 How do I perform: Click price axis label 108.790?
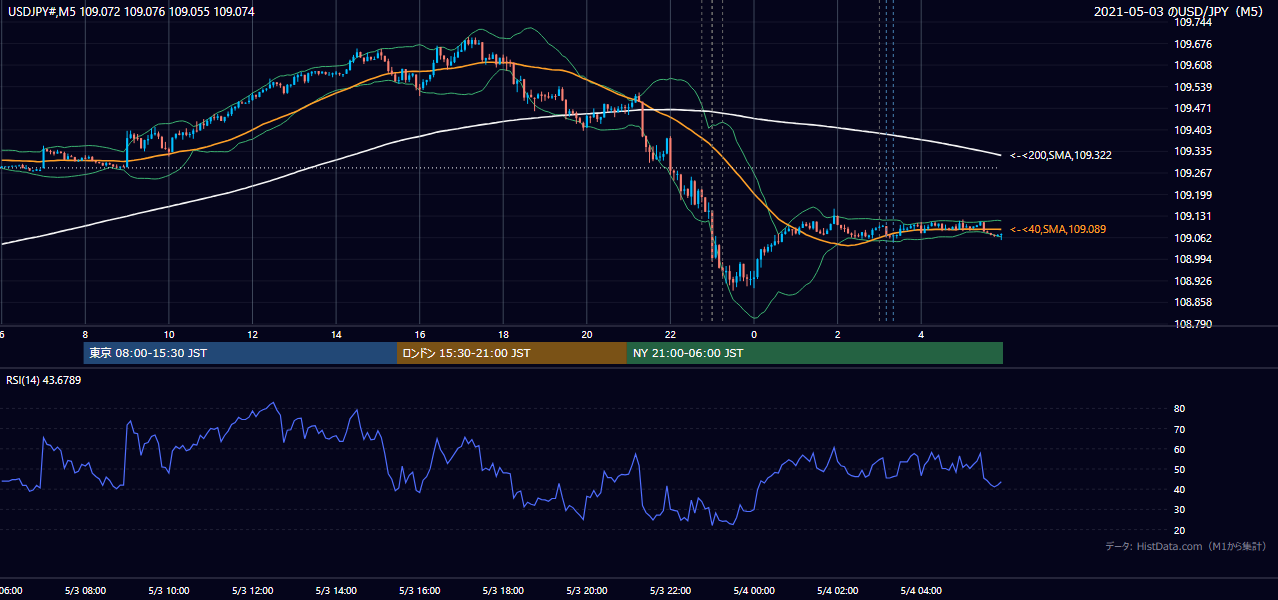[x=1193, y=325]
